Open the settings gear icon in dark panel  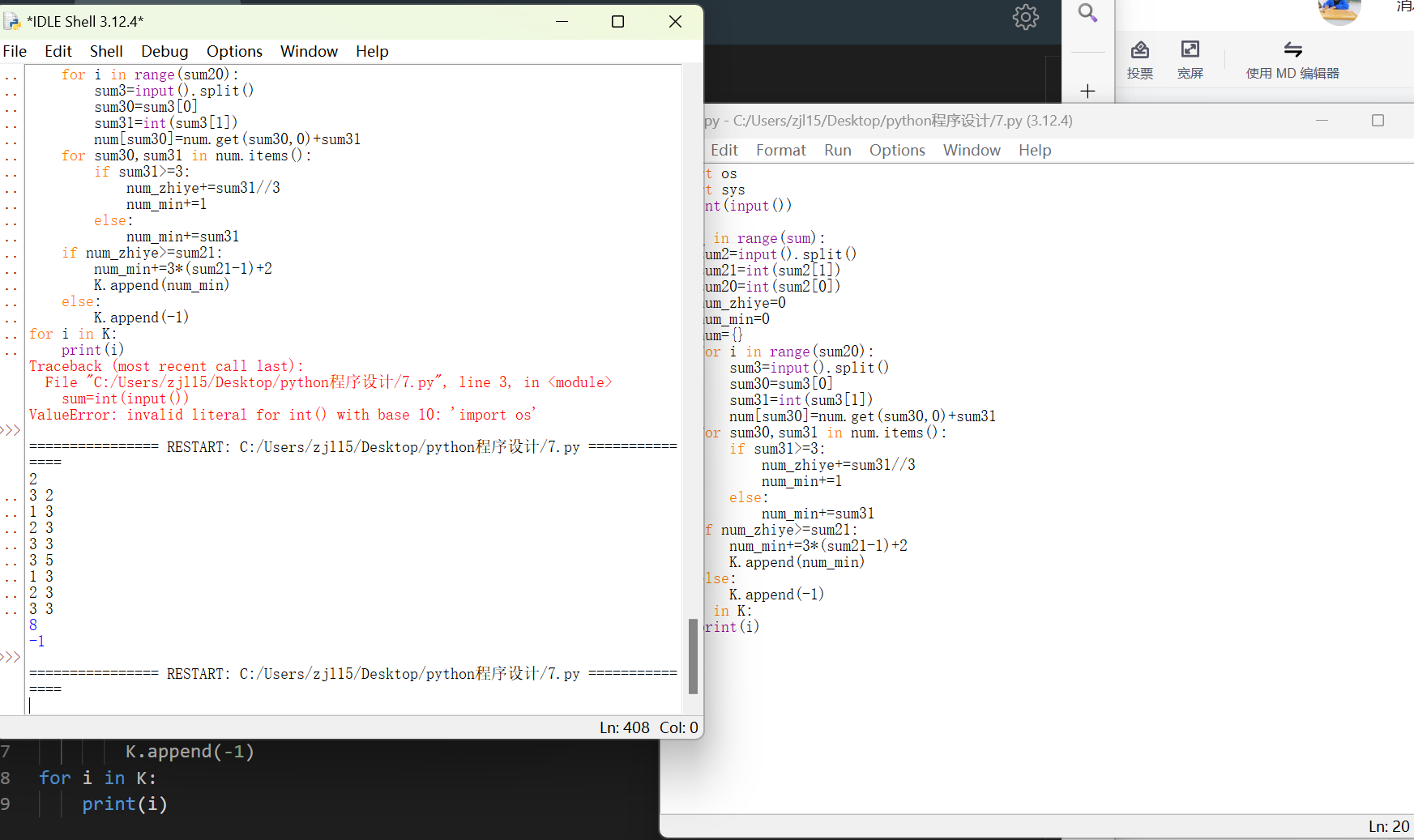coord(1026,16)
